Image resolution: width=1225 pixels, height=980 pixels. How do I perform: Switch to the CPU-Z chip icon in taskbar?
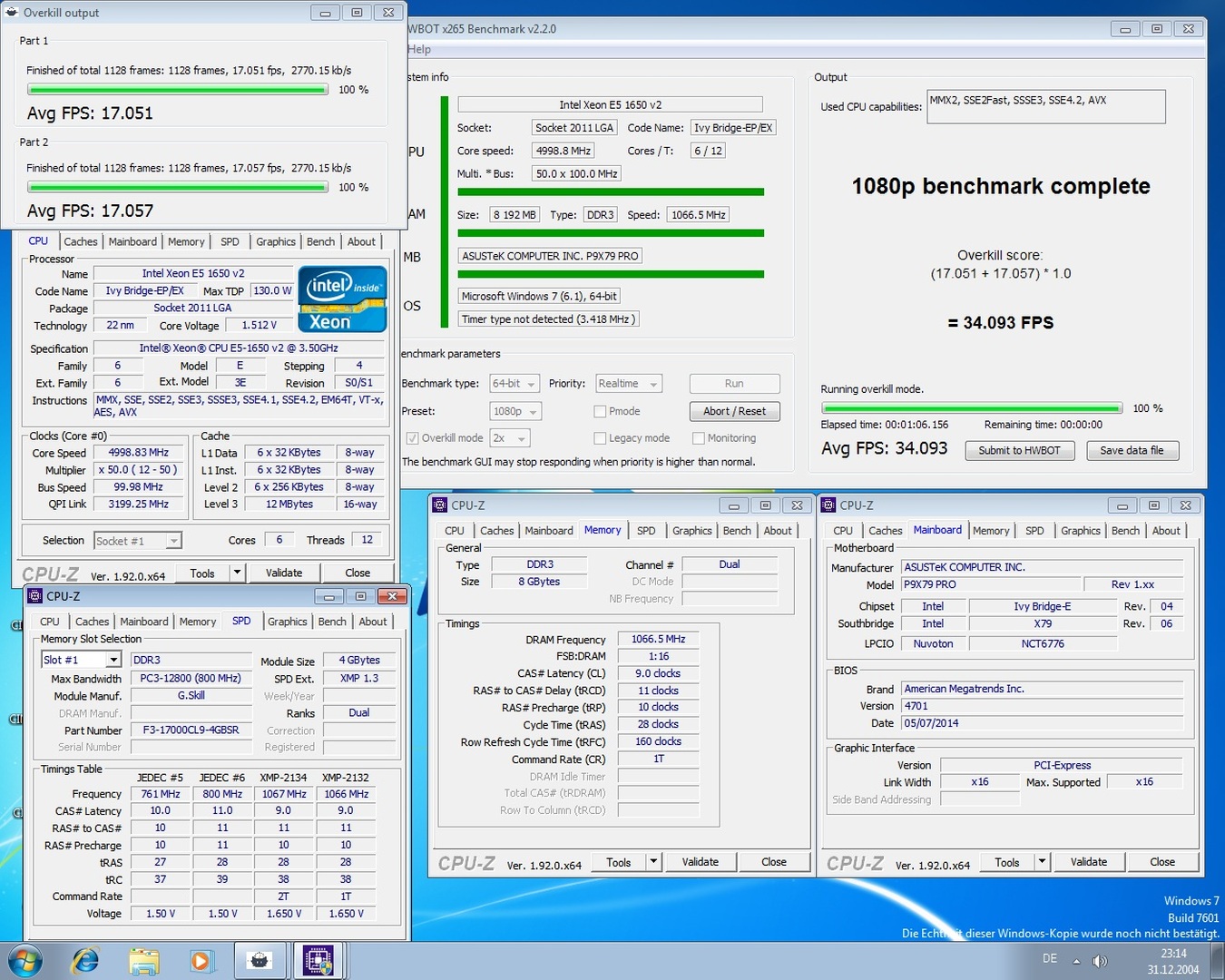(x=318, y=961)
